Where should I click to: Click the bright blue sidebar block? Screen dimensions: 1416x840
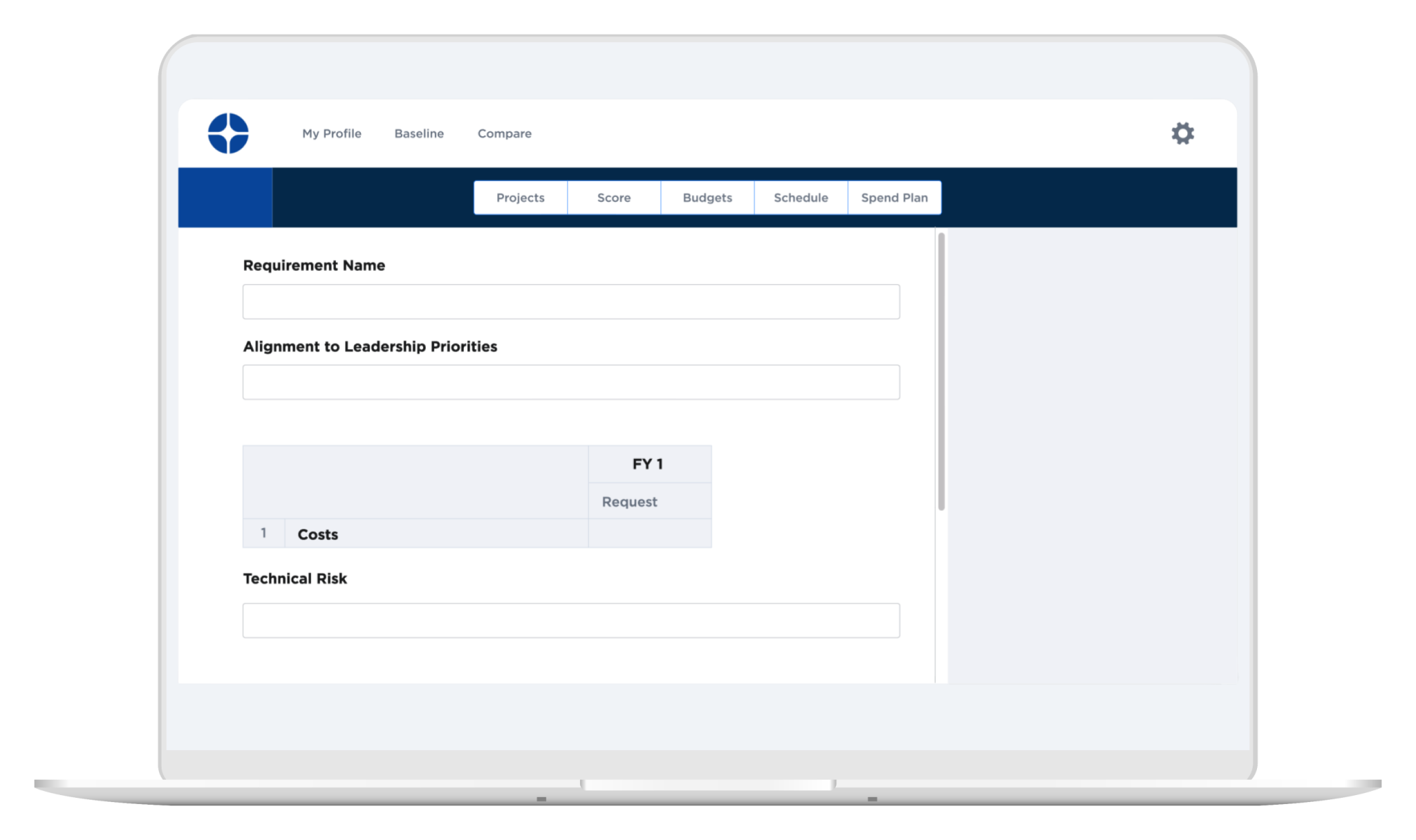pos(225,198)
